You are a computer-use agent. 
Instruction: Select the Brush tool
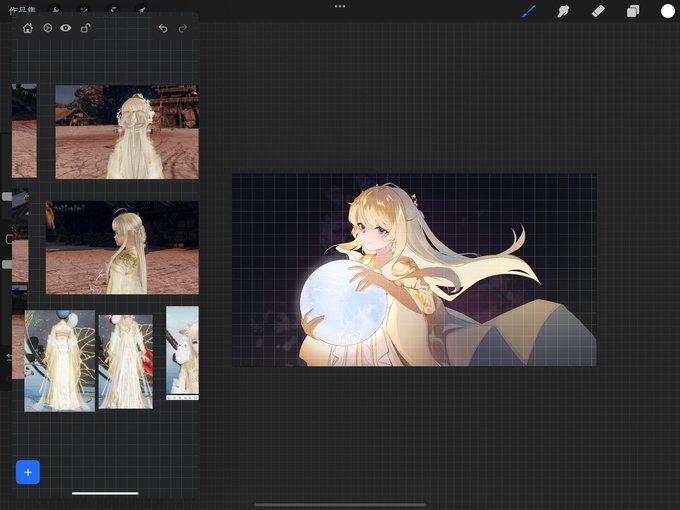pos(529,11)
